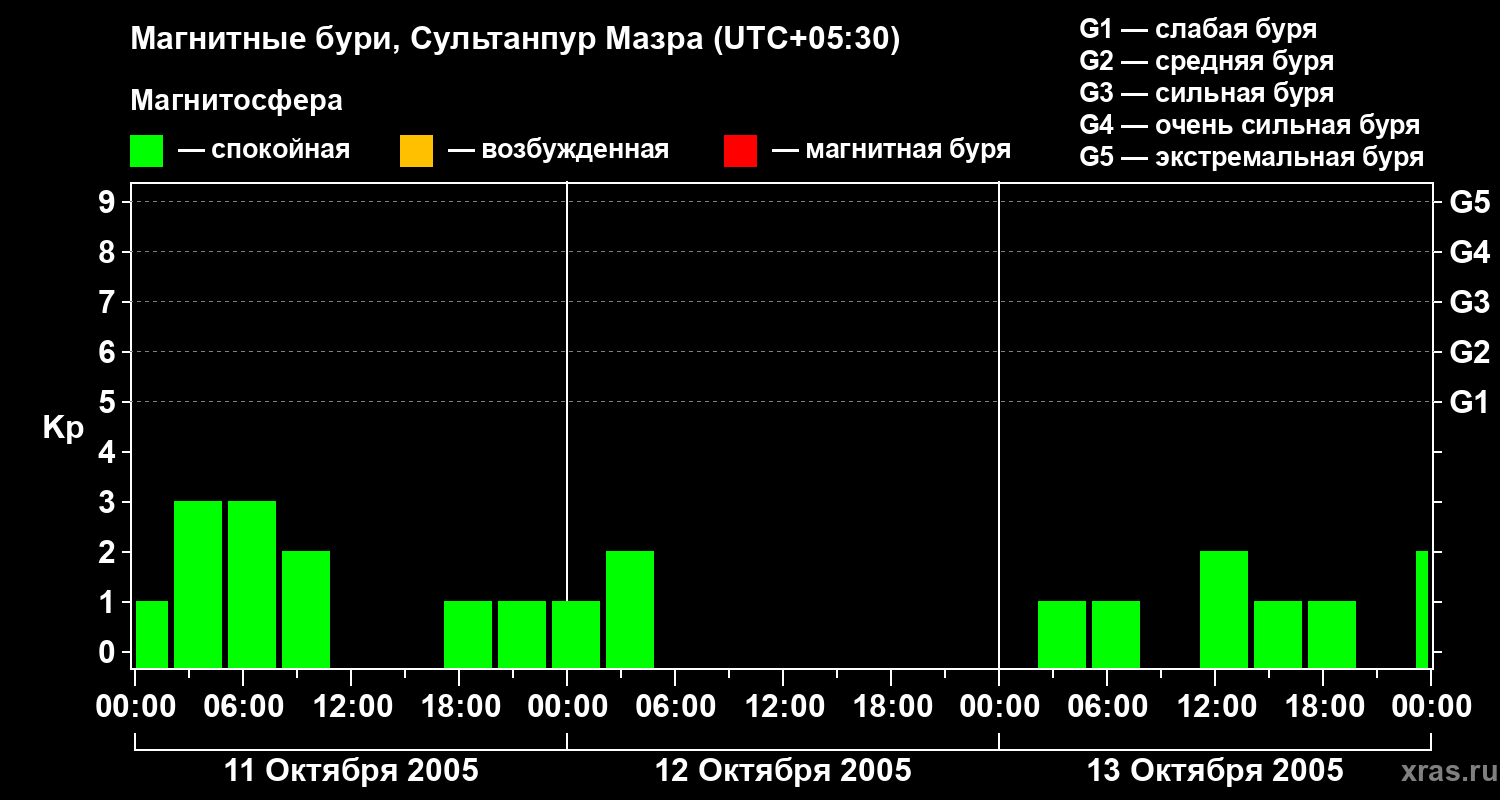Screen dimensions: 1500x800
Task: Click the orange excited magnetosphere legend swatch
Action: pyautogui.click(x=416, y=151)
